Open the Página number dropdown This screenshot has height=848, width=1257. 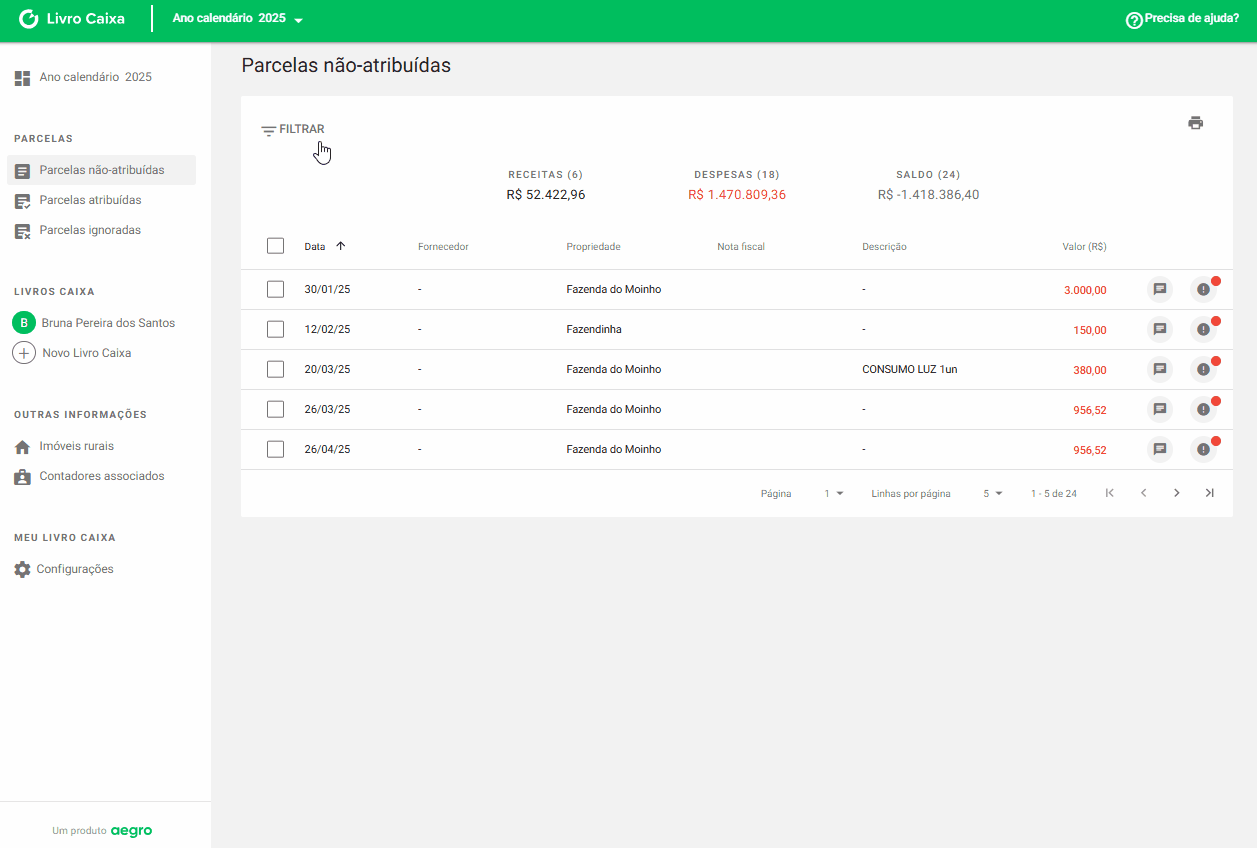coord(833,494)
